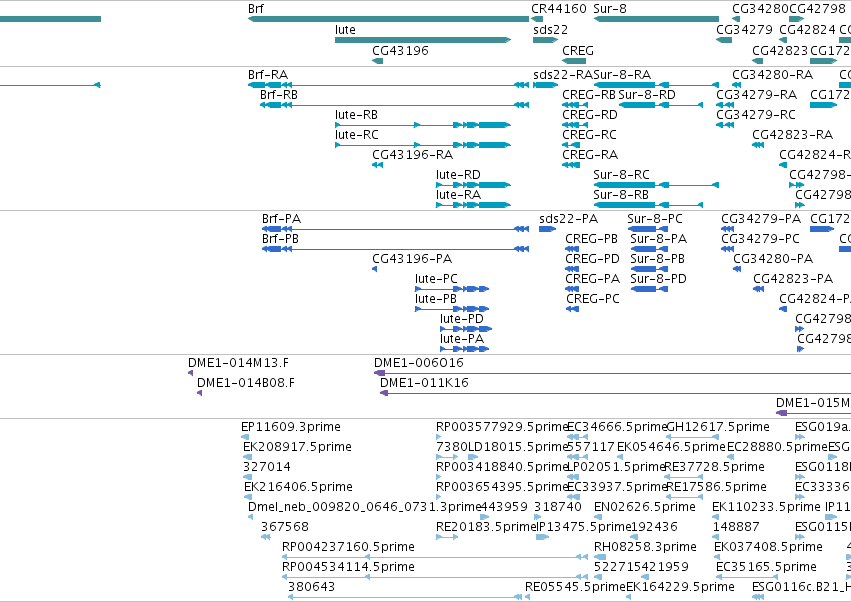
Task: Select the 'CREG-RB' transcript label
Action: pos(589,94)
